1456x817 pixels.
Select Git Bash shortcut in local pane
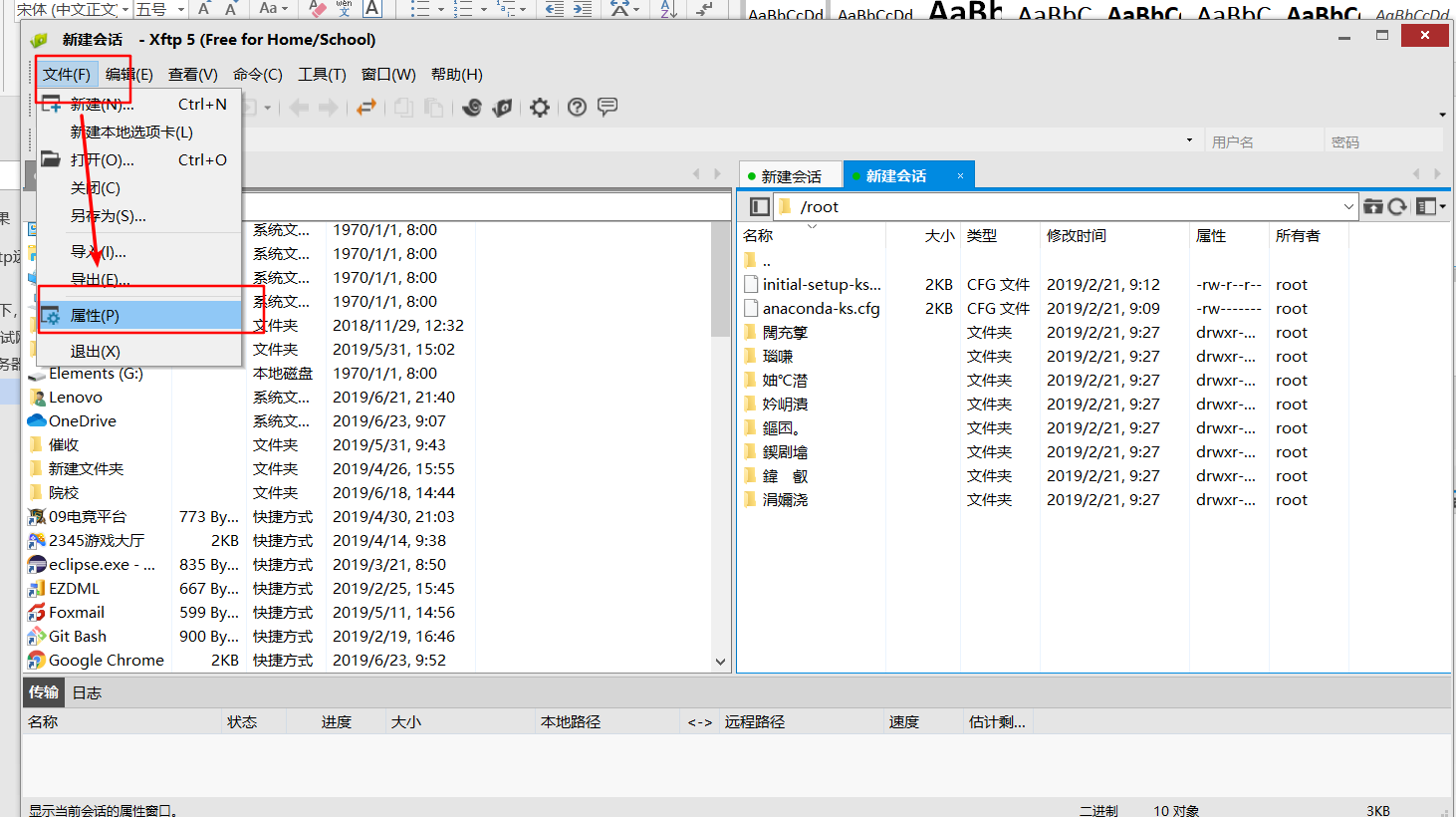pos(77,636)
